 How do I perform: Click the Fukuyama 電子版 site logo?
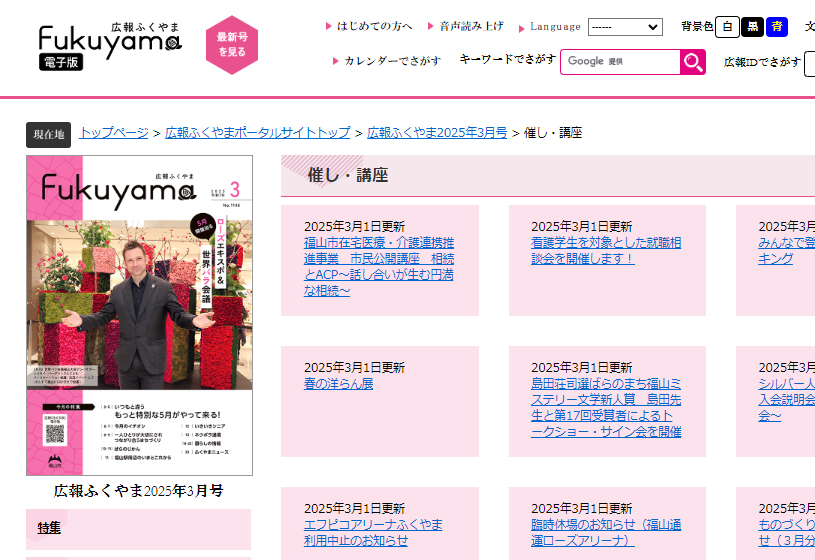pos(110,46)
